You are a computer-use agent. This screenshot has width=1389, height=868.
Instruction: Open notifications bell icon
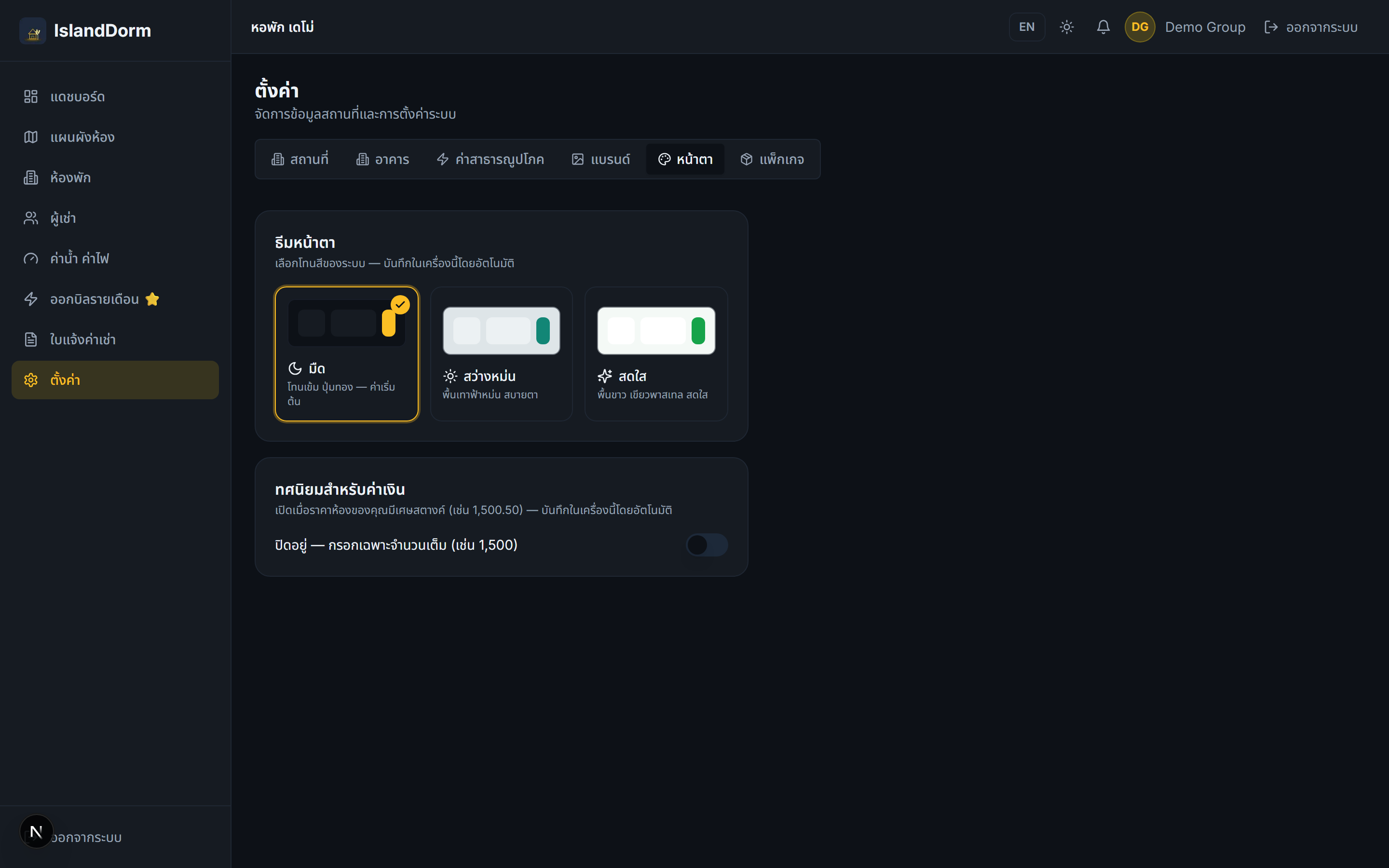coord(1103,27)
